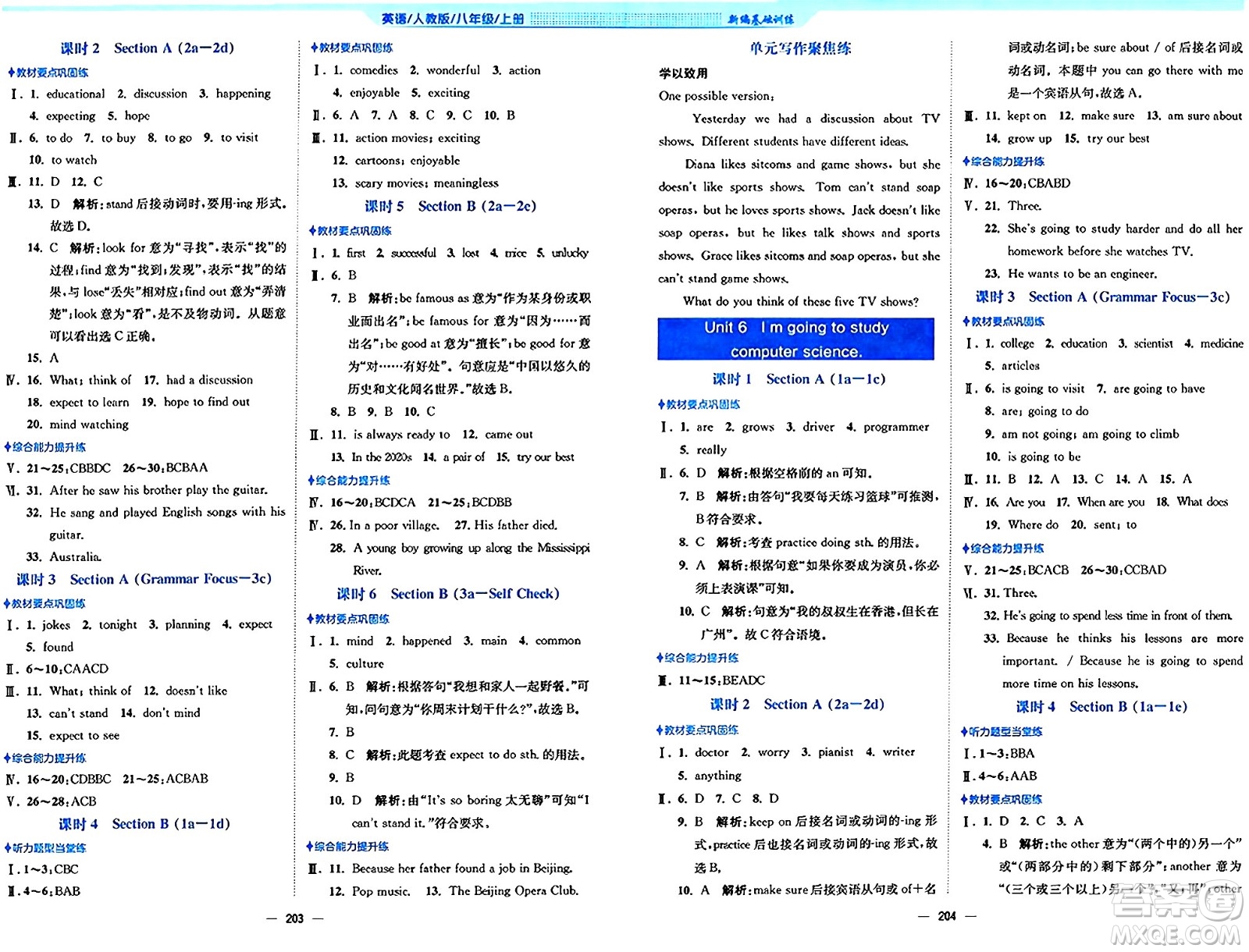The image size is (1249, 952).
Task: Click the answer row '6~10:CAACD'
Action: (67, 669)
